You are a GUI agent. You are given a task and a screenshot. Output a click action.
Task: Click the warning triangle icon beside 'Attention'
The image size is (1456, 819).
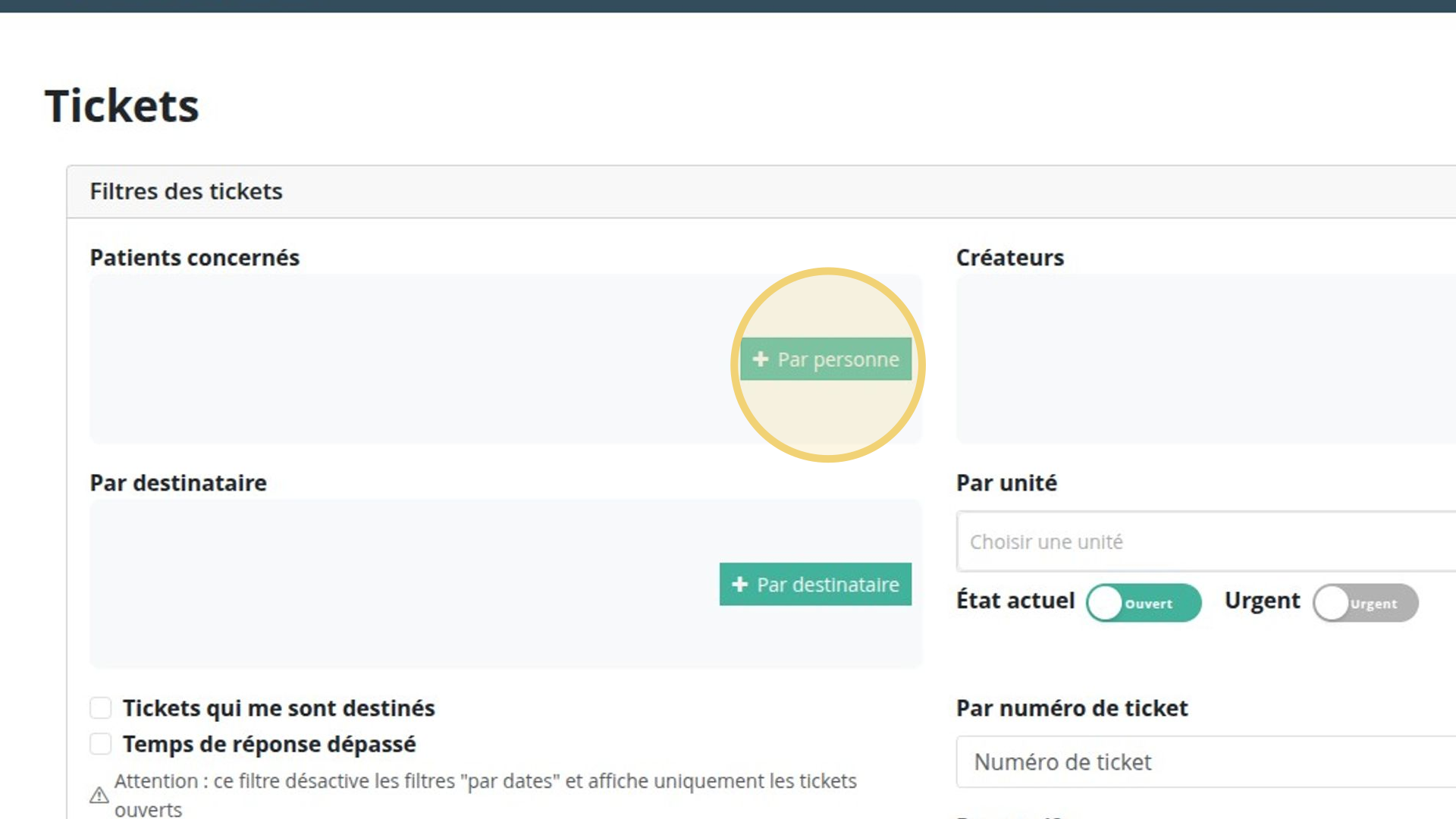tap(99, 795)
